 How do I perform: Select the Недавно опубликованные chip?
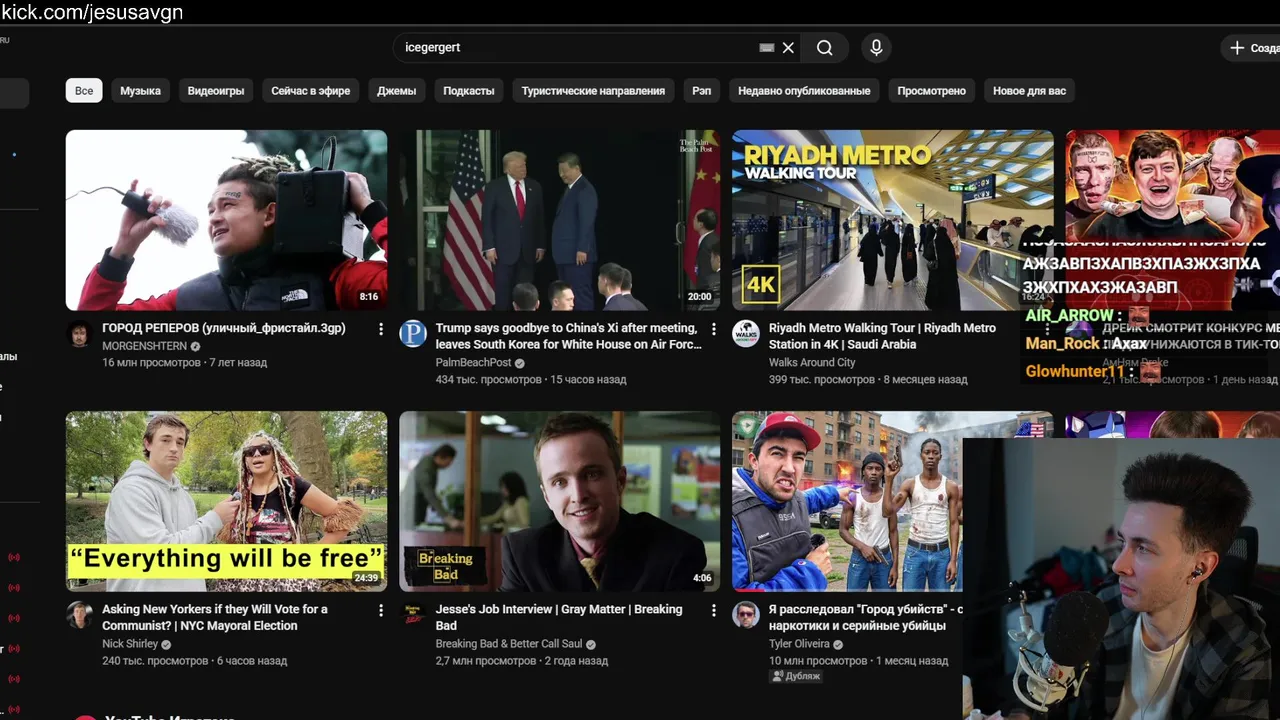[x=804, y=90]
